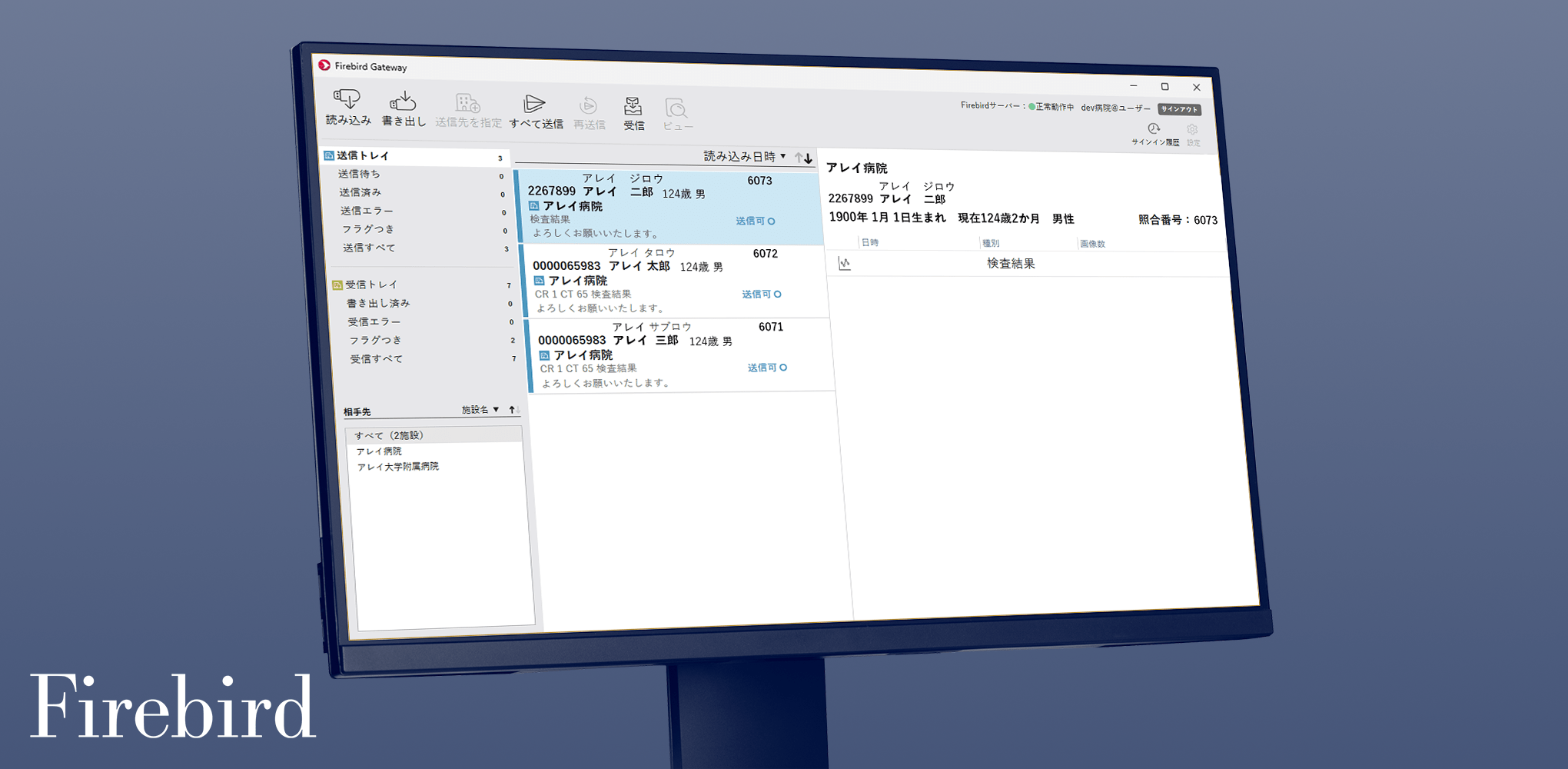Screen dimensions: 1568x769
Task: Maximize the Firebird Gateway window
Action: [x=1164, y=87]
